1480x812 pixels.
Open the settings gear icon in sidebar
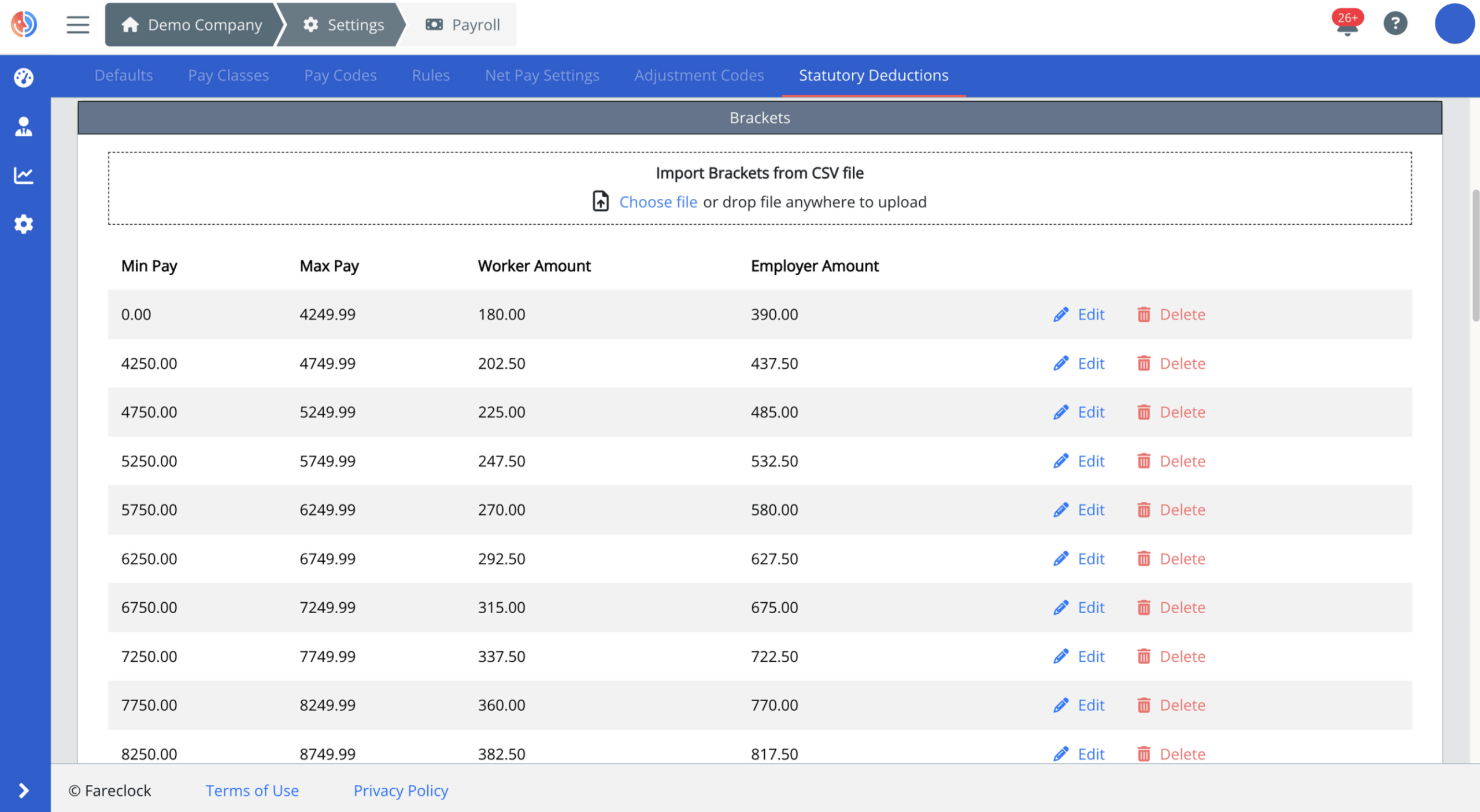pyautogui.click(x=24, y=224)
